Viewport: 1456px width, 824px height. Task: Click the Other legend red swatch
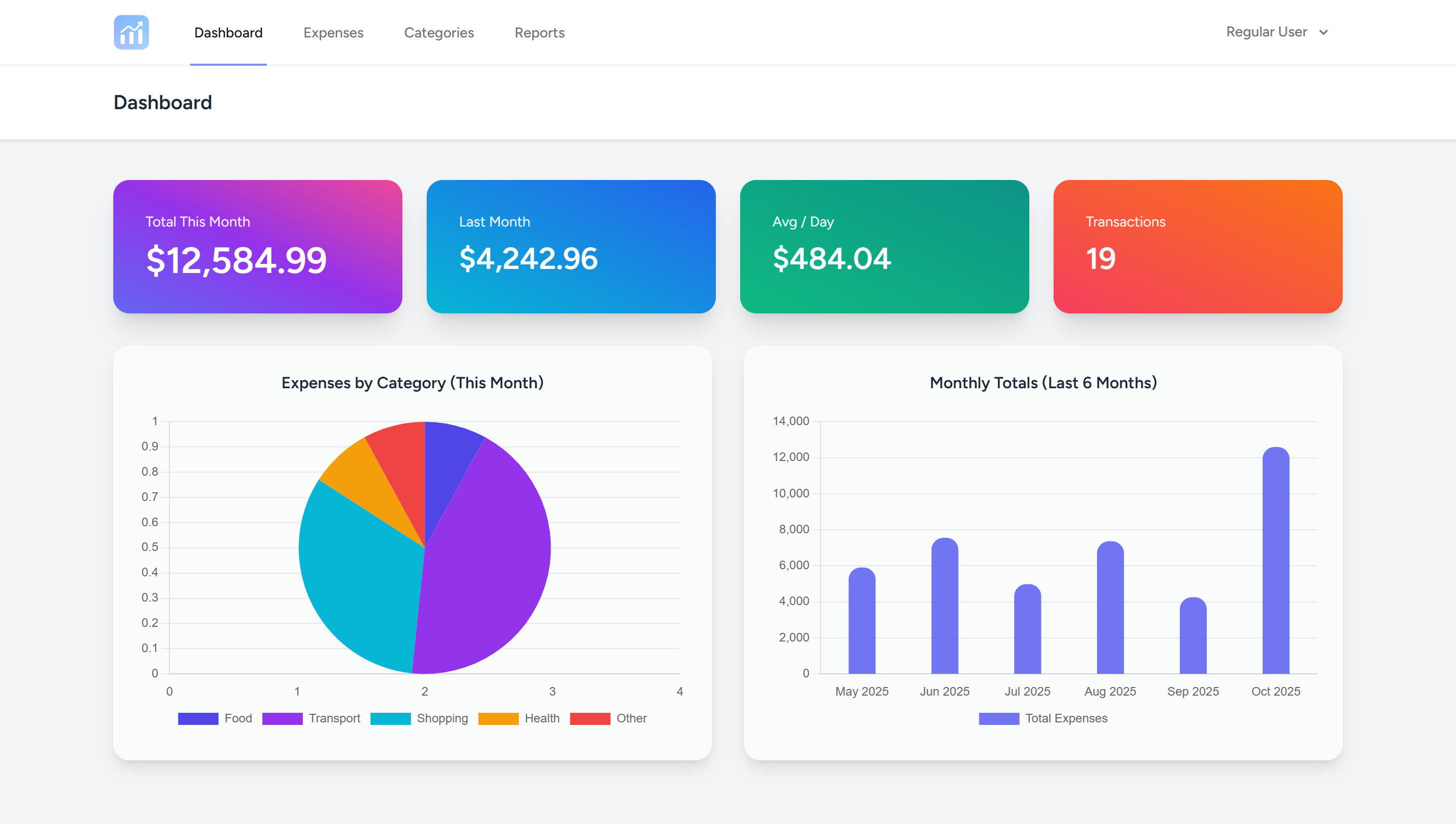pos(589,719)
